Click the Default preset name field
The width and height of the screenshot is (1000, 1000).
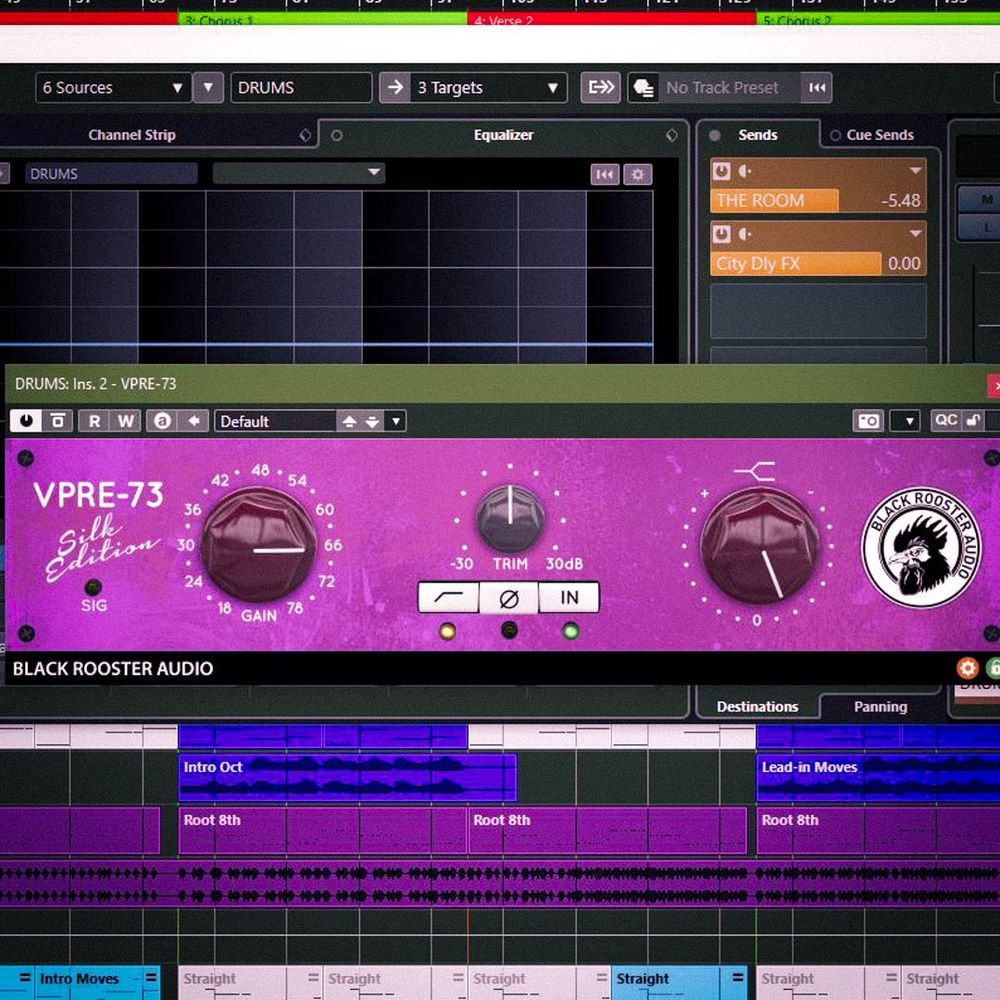(276, 422)
